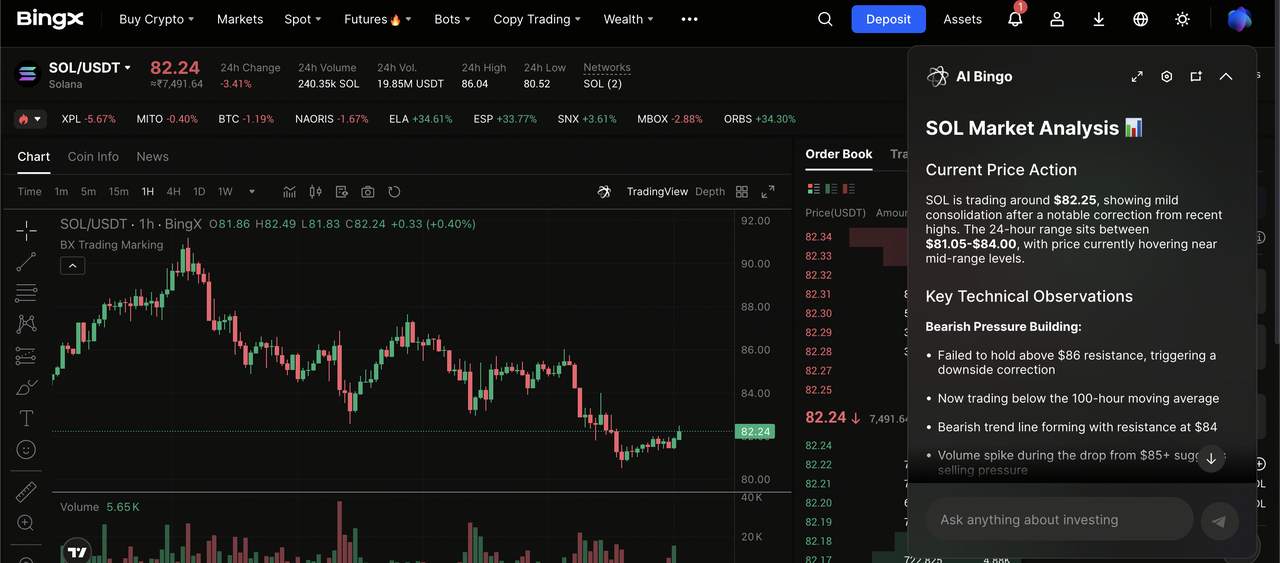Open the chart indicators icon
Image resolution: width=1280 pixels, height=563 pixels.
(x=290, y=192)
